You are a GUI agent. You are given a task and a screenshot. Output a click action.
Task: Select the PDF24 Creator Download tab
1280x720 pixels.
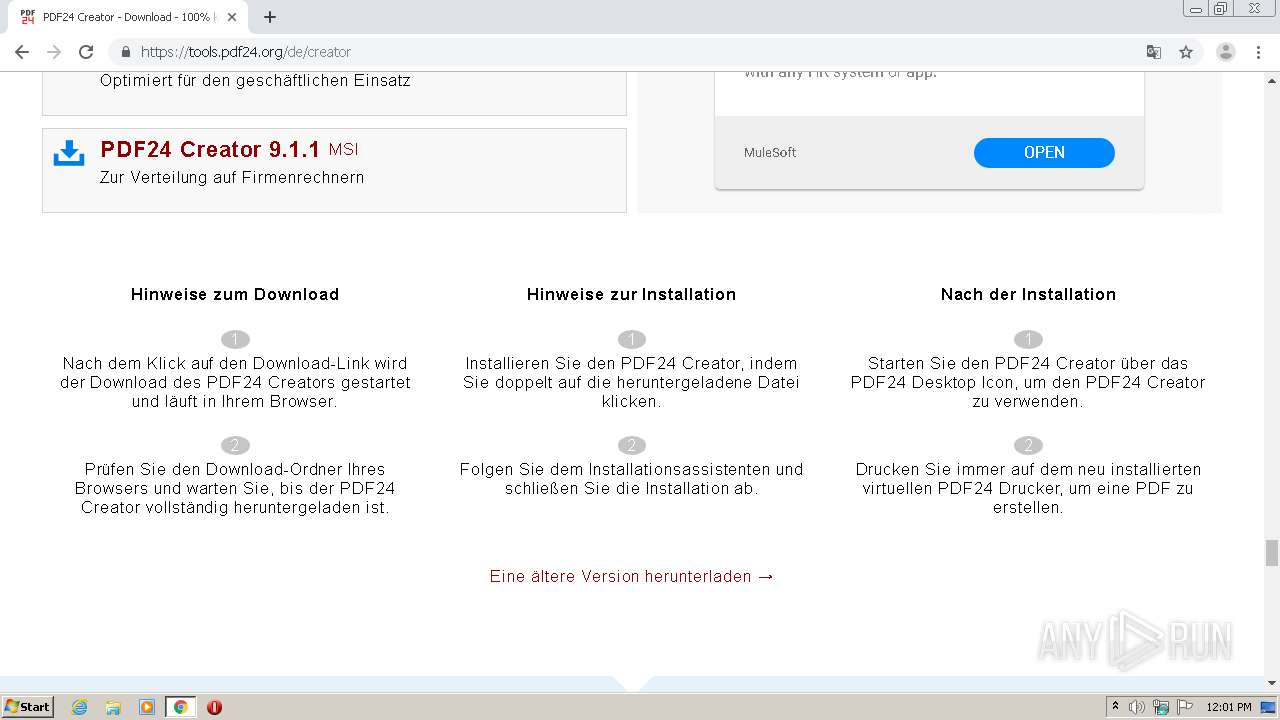128,17
